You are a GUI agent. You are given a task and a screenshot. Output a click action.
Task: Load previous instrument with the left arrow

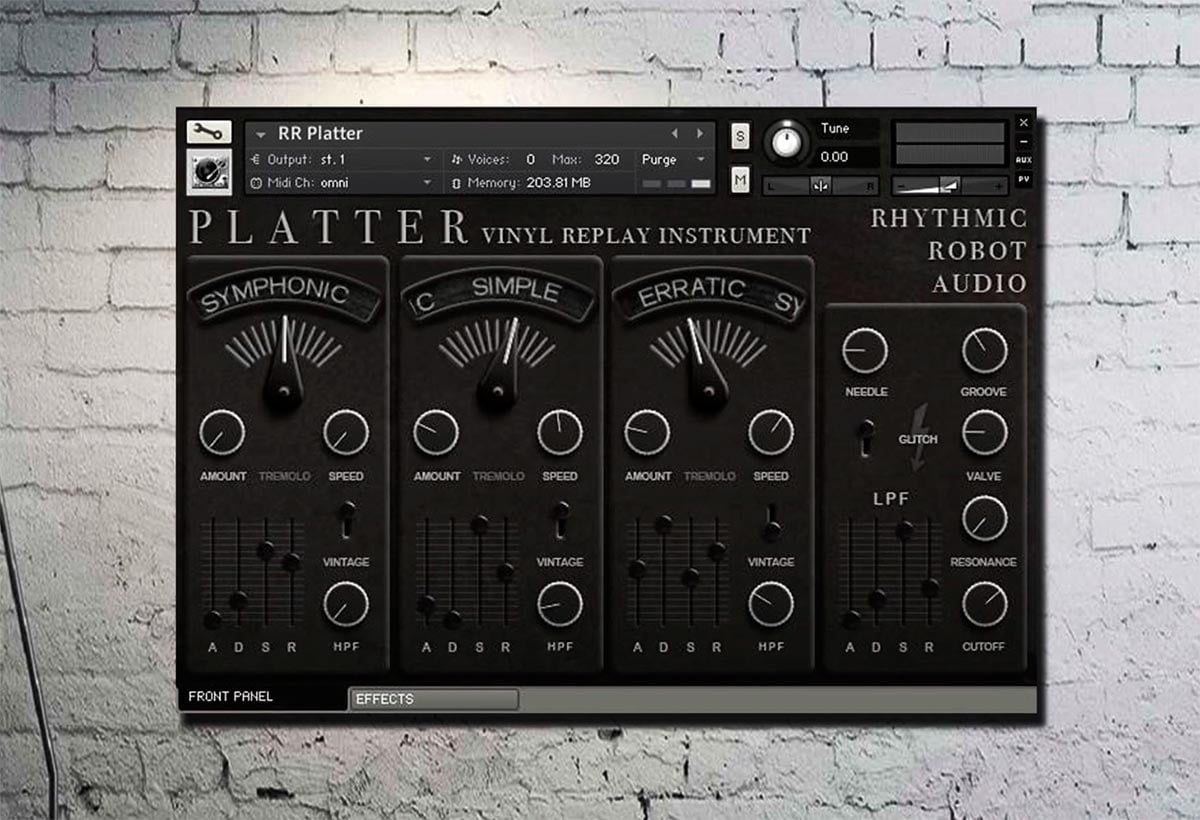pos(674,133)
